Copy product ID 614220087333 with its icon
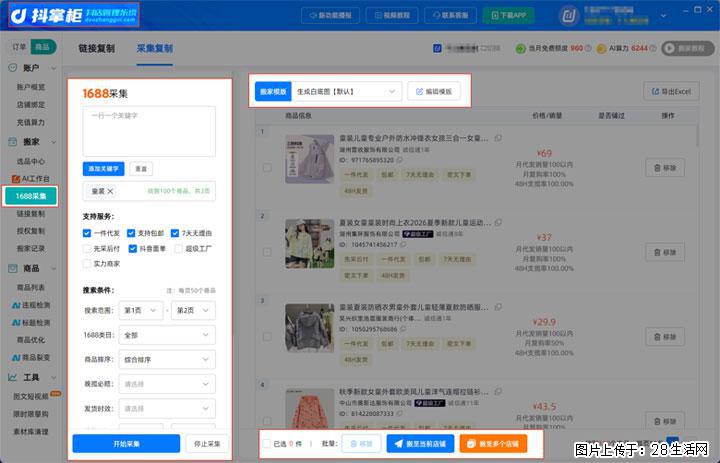 [x=399, y=413]
